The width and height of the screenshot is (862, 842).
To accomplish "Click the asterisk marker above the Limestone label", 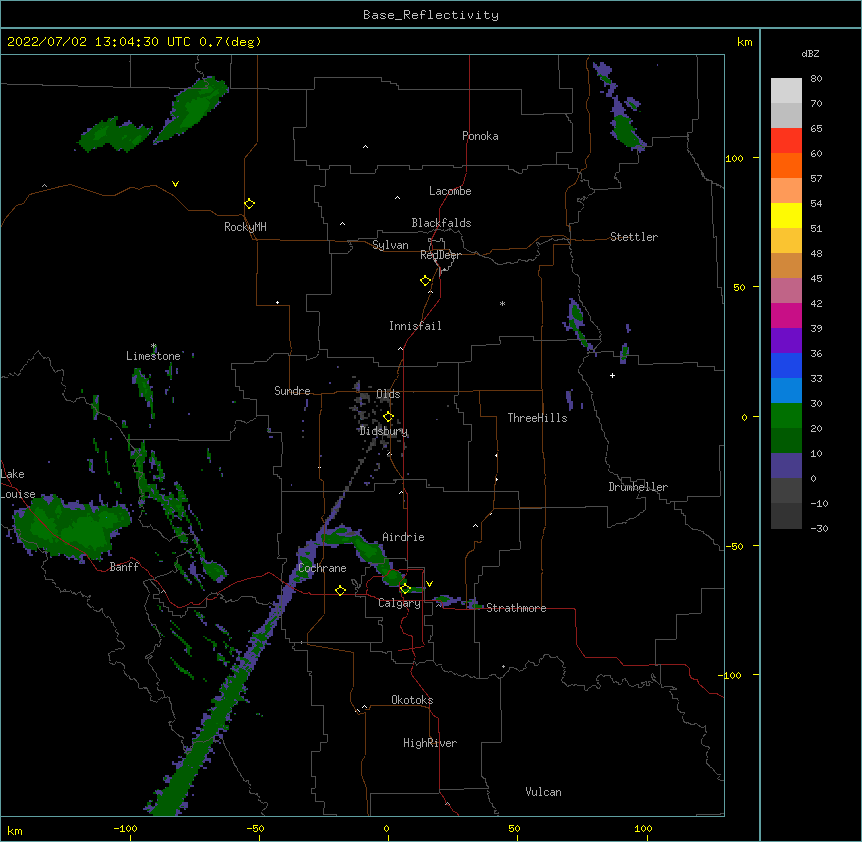I will coord(154,346).
